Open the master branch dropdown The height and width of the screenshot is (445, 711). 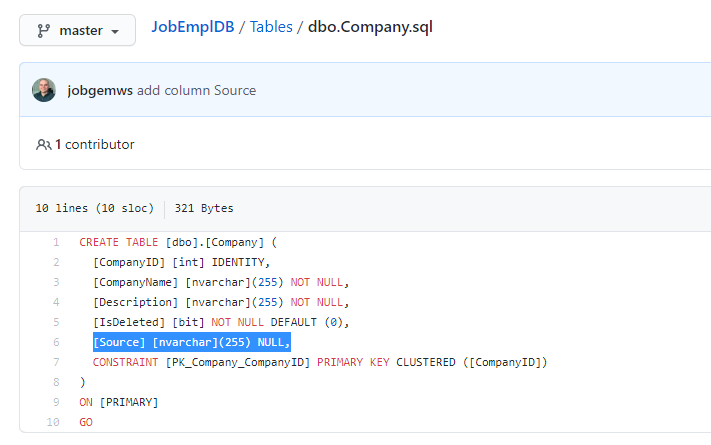78,30
